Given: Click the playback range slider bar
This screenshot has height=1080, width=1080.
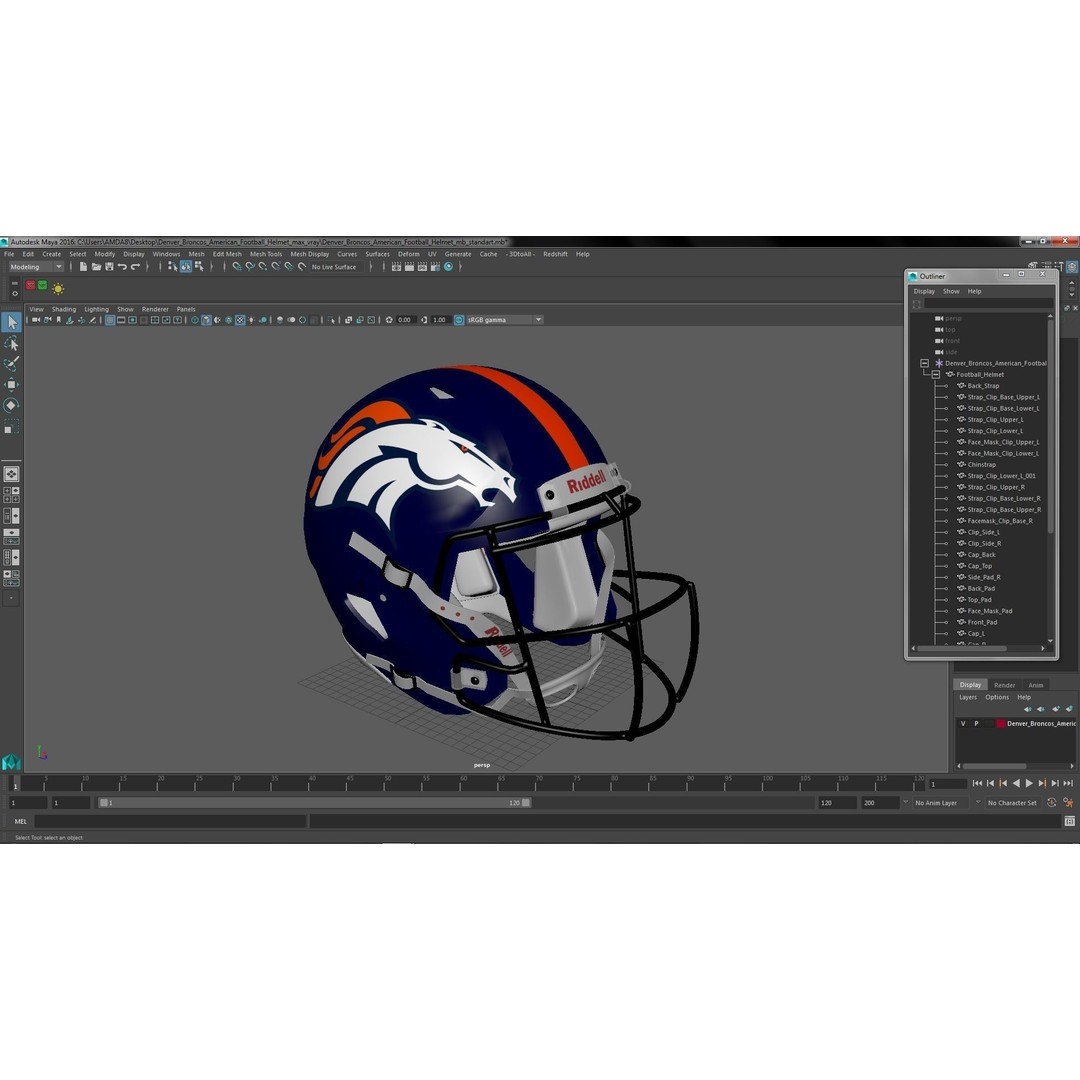Looking at the screenshot, I should tap(314, 802).
